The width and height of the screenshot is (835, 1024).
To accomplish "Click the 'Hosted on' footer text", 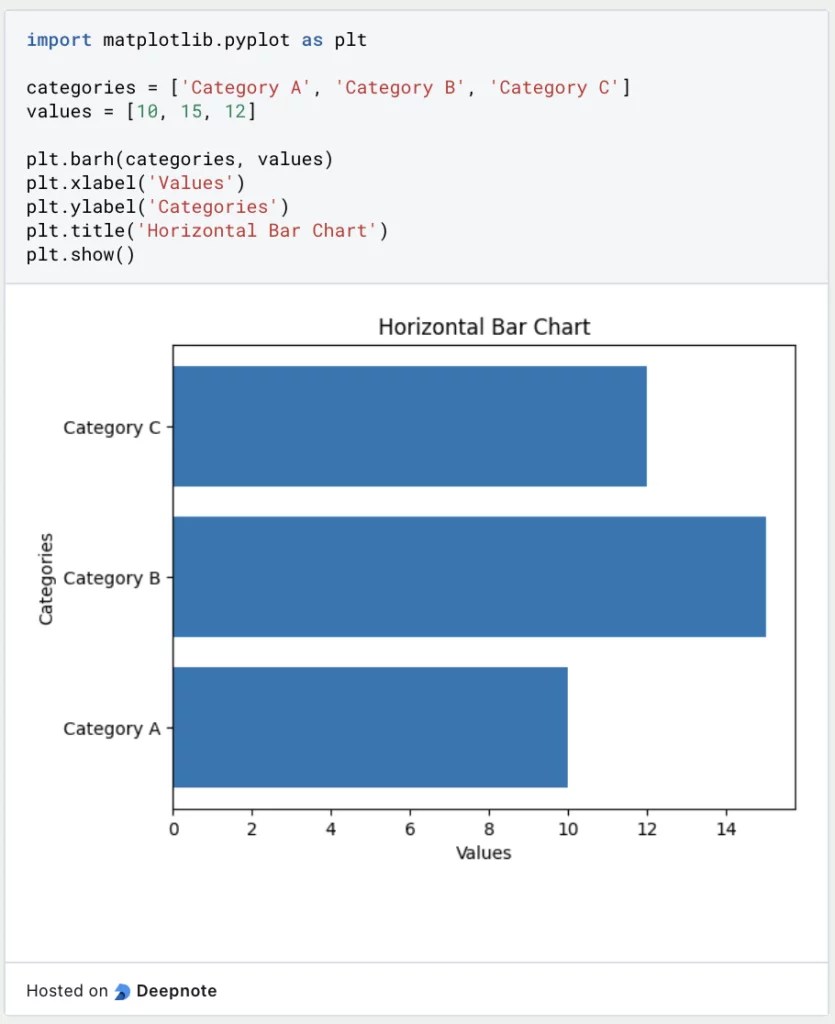I will point(67,991).
